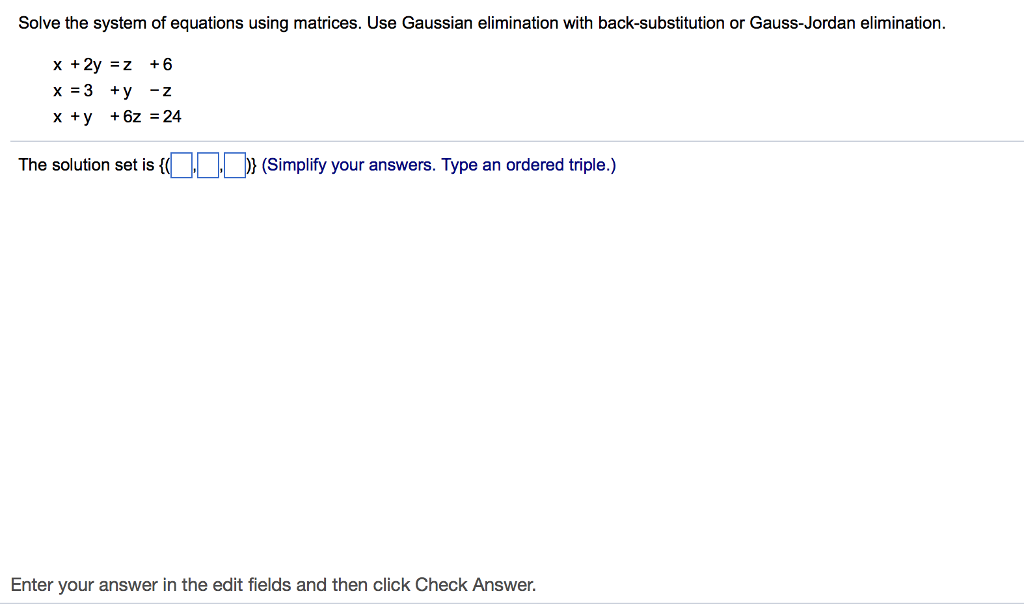Select the first equation x + 2y = z + 6

[x=113, y=64]
